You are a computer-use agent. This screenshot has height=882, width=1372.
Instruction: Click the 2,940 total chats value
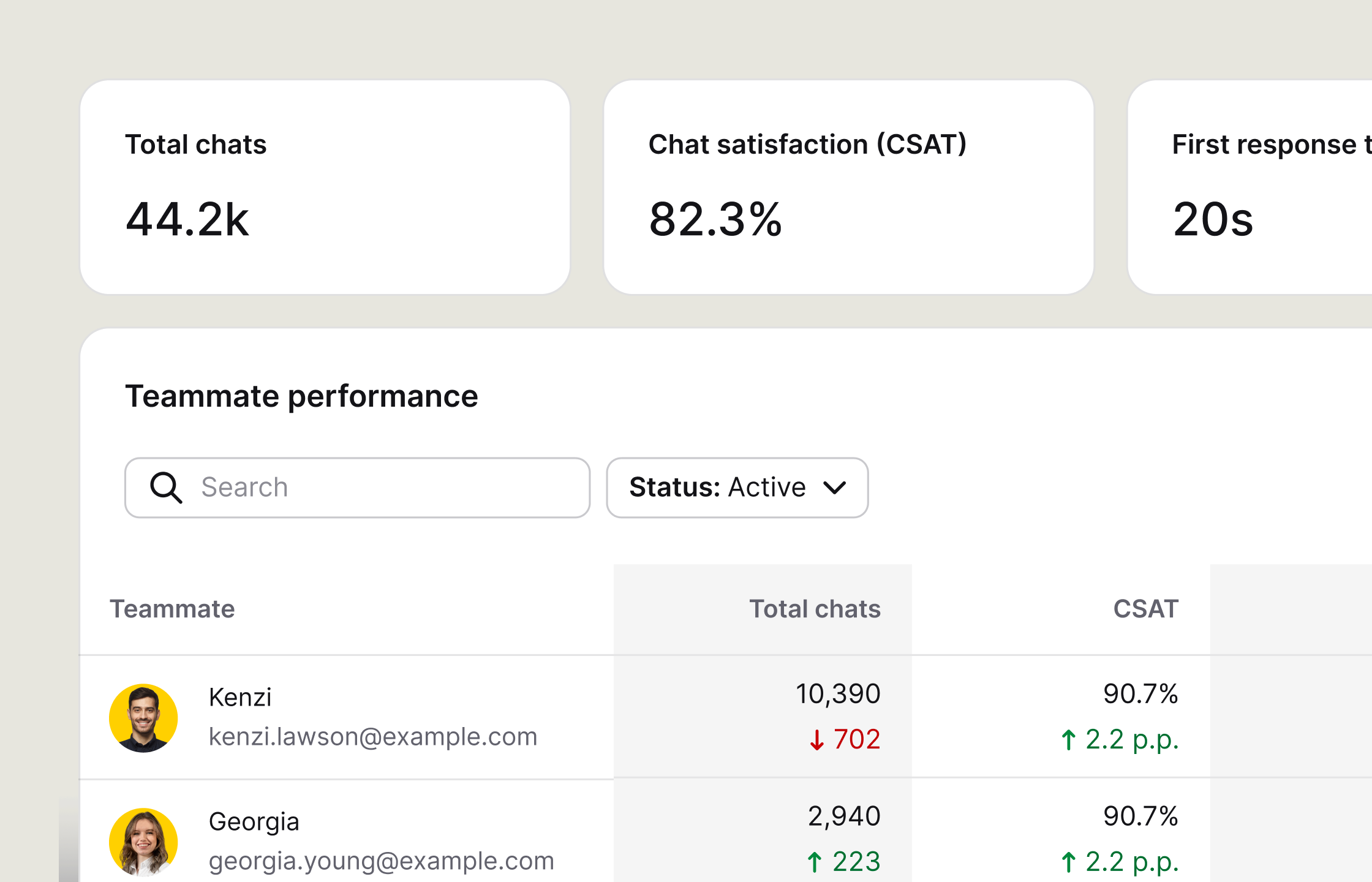coord(844,816)
